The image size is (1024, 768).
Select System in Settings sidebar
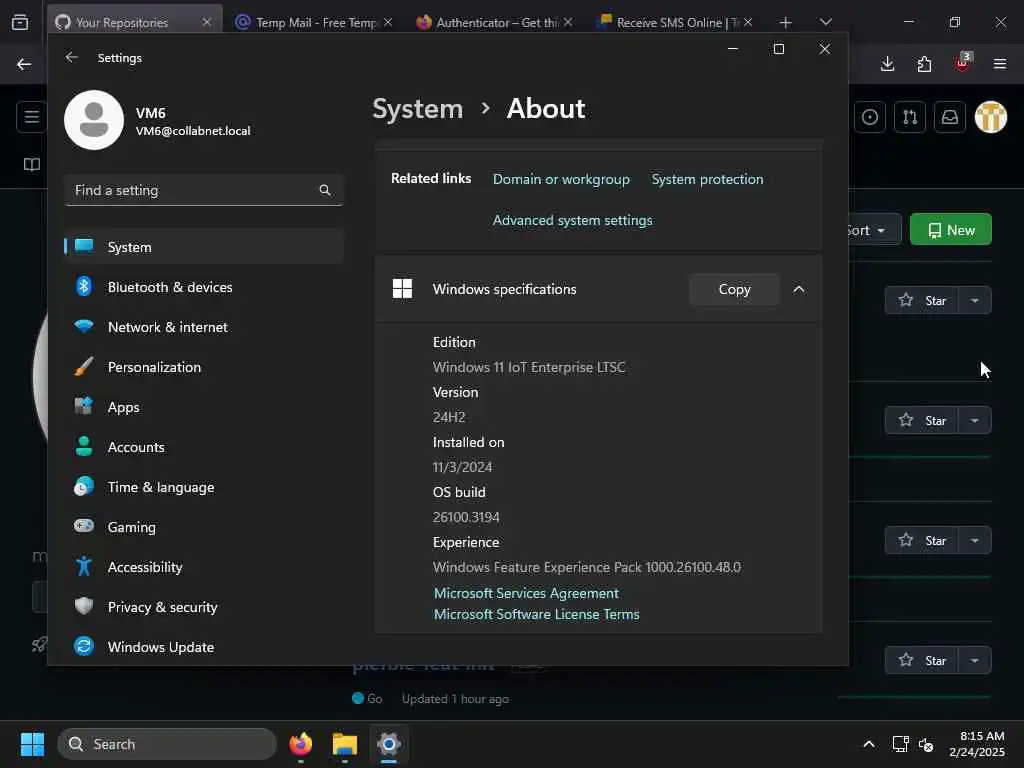pos(204,247)
